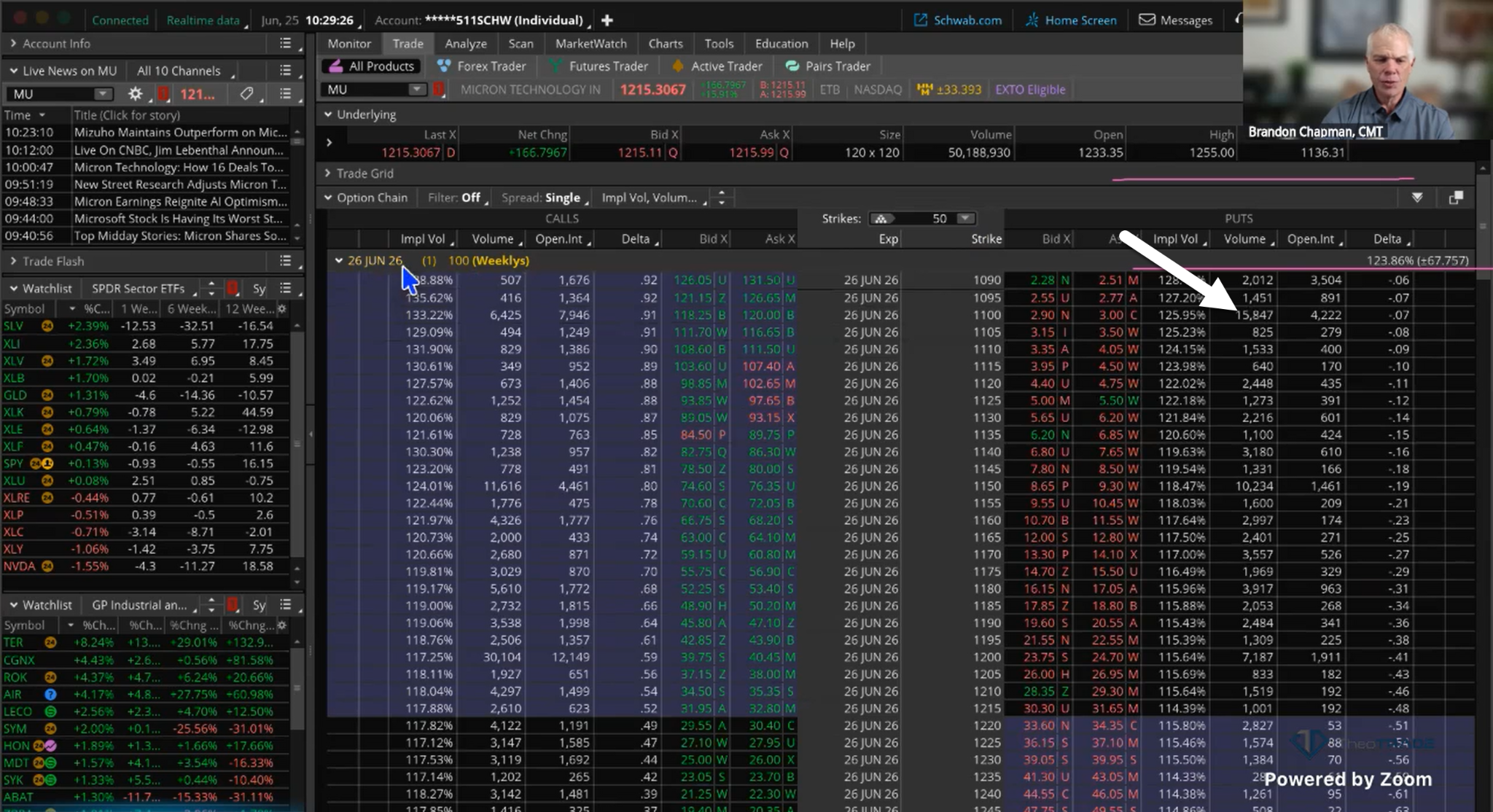Image resolution: width=1493 pixels, height=812 pixels.
Task: Open the Account selector dropdown
Action: (x=481, y=20)
